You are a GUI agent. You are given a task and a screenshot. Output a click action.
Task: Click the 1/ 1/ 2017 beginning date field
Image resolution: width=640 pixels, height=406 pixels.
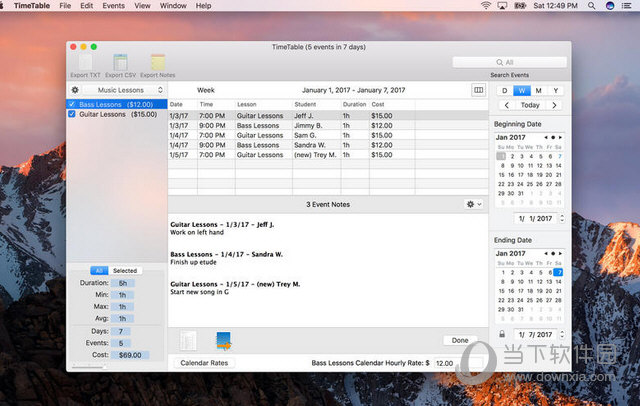point(535,218)
